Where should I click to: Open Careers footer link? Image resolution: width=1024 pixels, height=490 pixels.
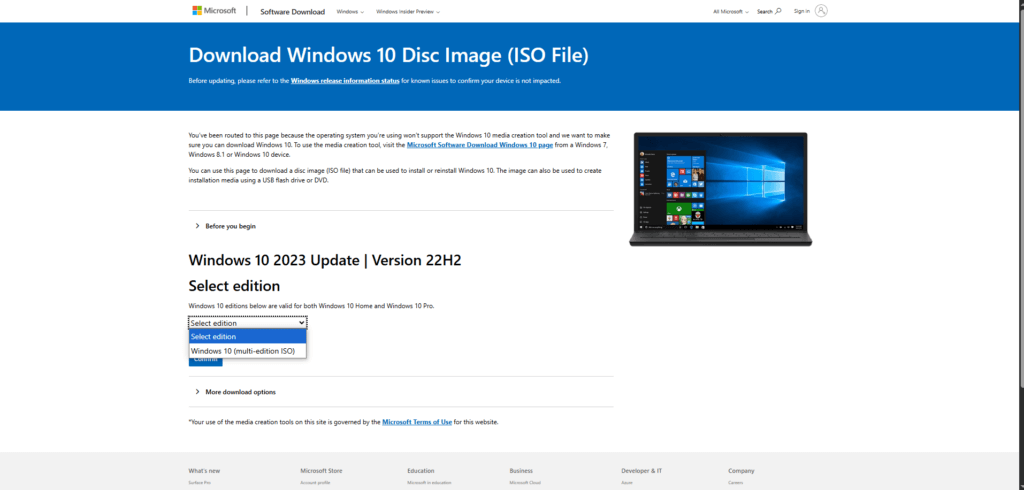click(x=735, y=483)
